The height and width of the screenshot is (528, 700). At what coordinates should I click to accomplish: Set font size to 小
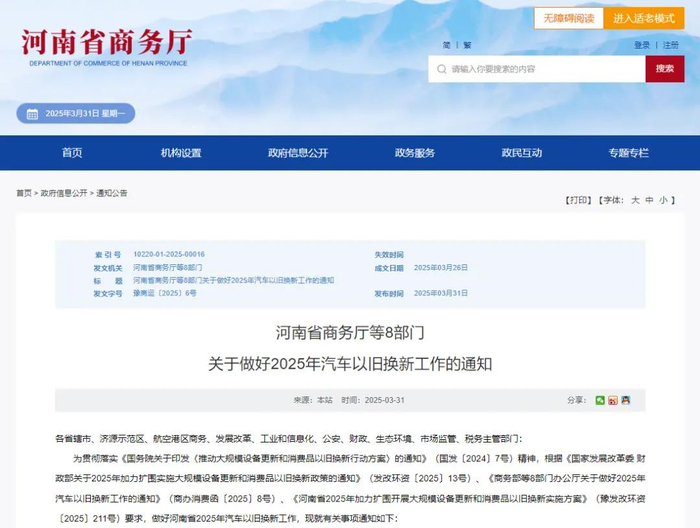coord(664,200)
